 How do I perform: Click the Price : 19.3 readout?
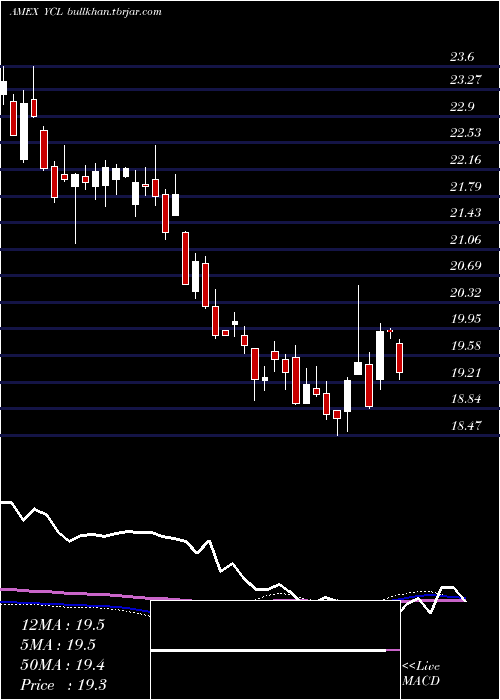(x=63, y=685)
